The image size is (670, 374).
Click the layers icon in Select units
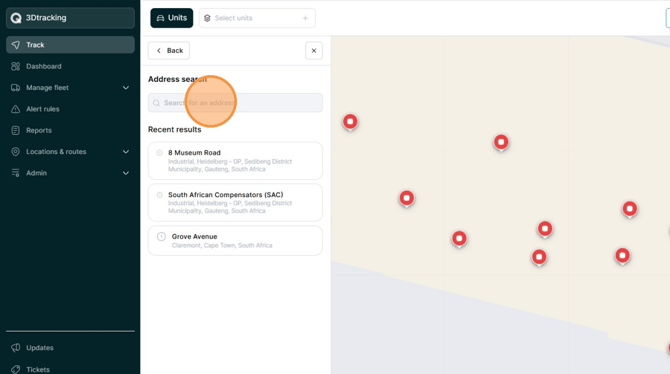[x=207, y=18]
